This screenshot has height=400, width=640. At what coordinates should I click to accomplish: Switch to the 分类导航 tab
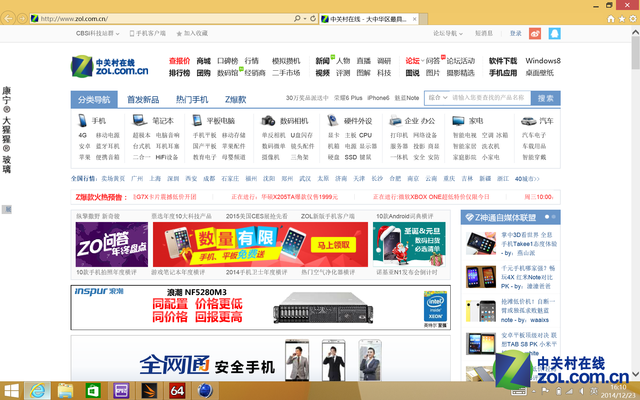94,99
